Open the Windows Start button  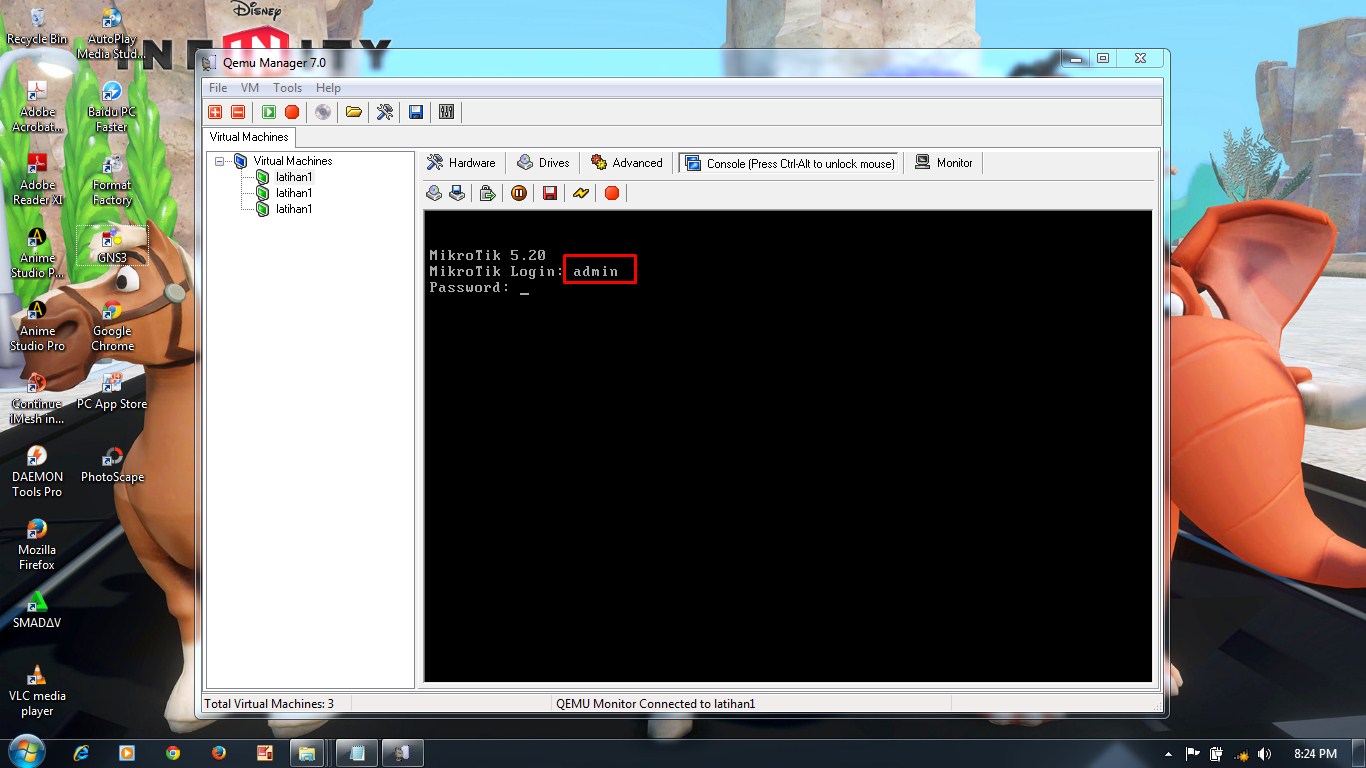click(x=27, y=751)
